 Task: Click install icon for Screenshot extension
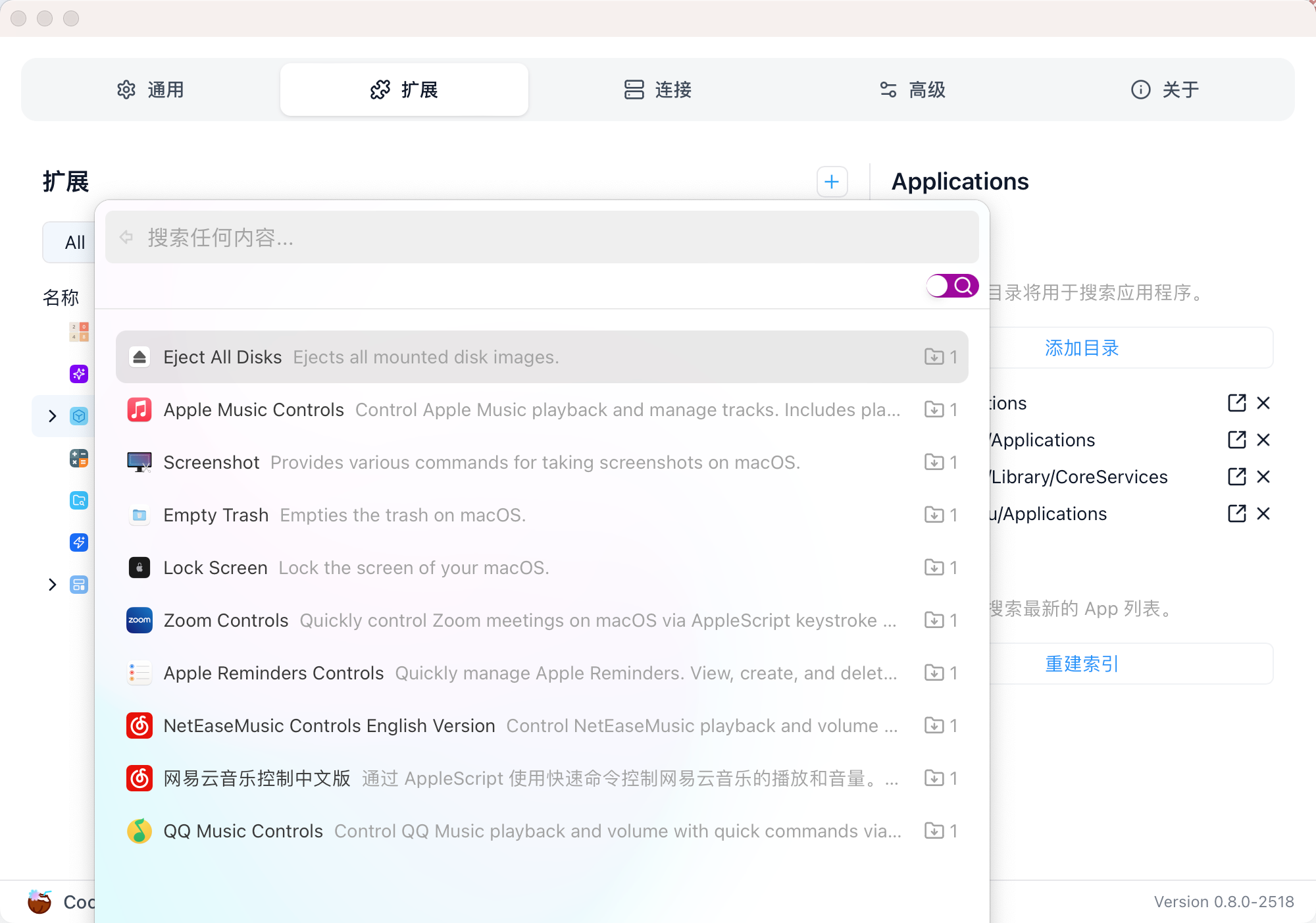[934, 462]
